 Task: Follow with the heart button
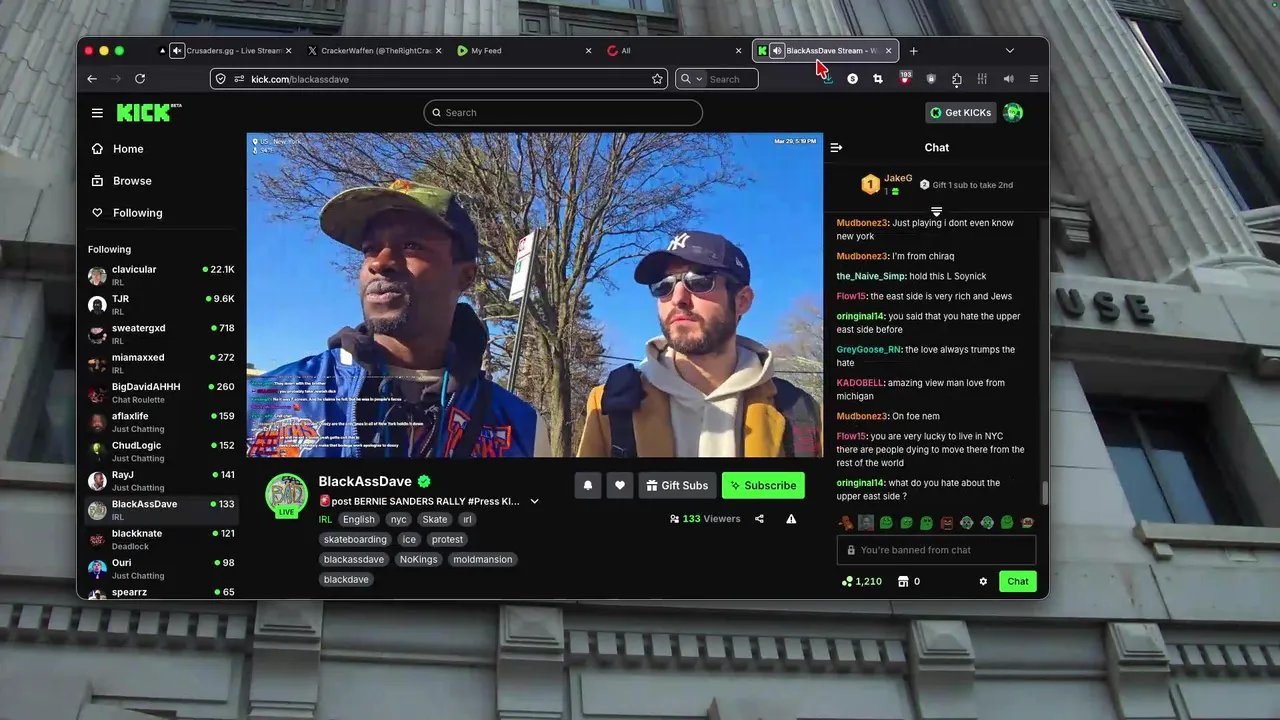(x=620, y=485)
